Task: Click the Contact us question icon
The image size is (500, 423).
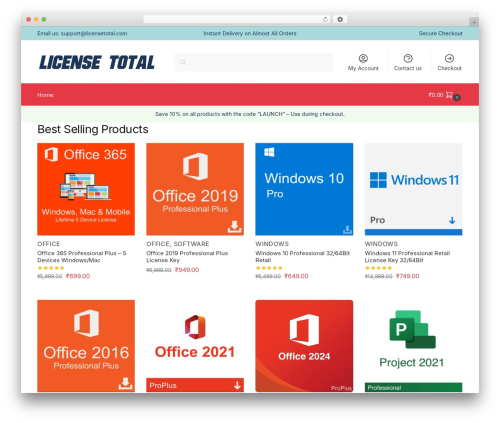Action: pyautogui.click(x=408, y=58)
